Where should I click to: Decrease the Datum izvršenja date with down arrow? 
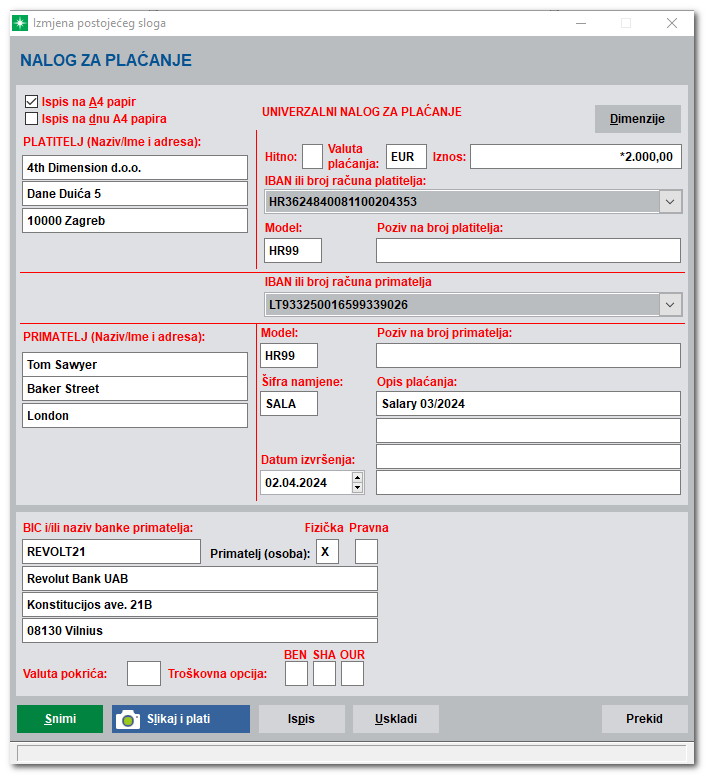coord(357,487)
